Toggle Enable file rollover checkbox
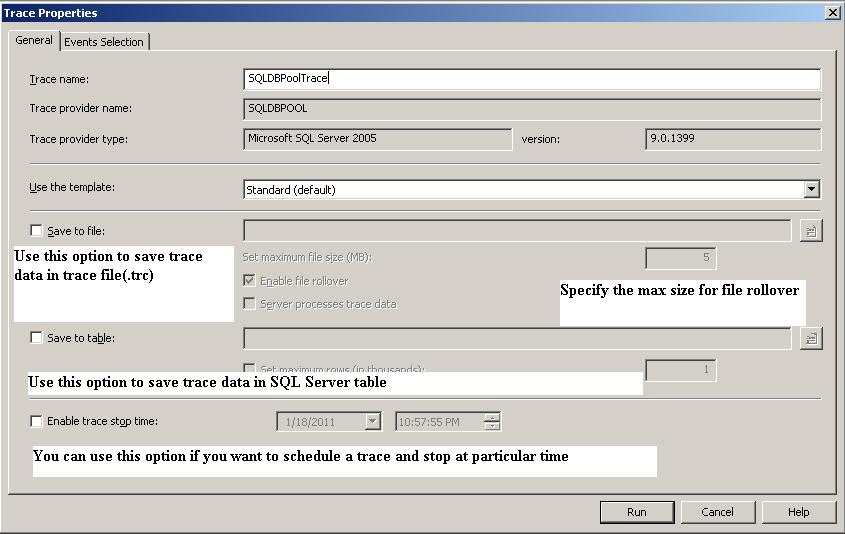This screenshot has height=534, width=845. coord(250,281)
